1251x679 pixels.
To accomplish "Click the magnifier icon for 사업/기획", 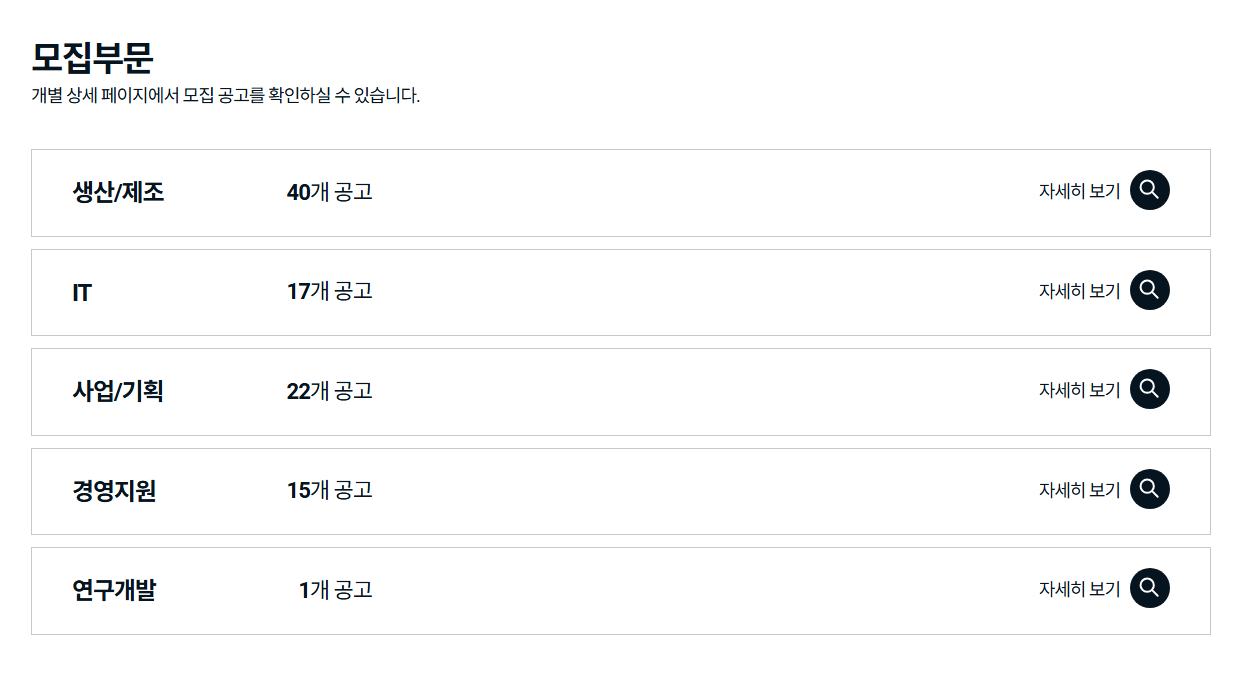I will point(1148,389).
